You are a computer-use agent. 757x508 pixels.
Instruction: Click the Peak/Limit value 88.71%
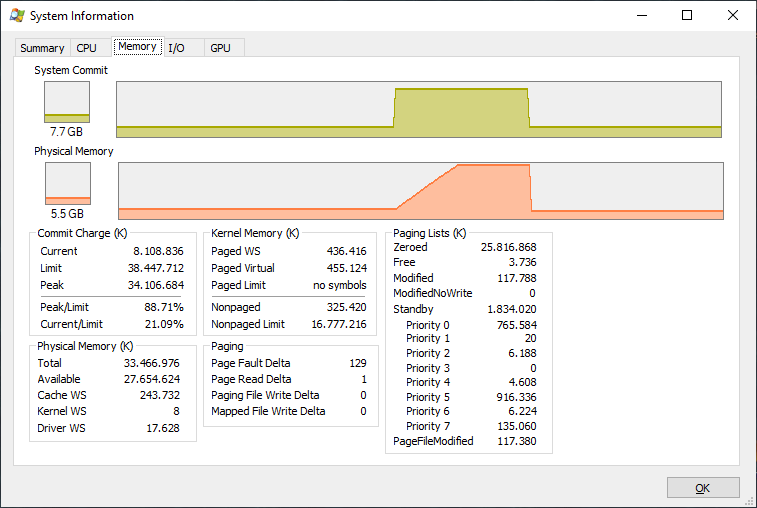[x=164, y=307]
